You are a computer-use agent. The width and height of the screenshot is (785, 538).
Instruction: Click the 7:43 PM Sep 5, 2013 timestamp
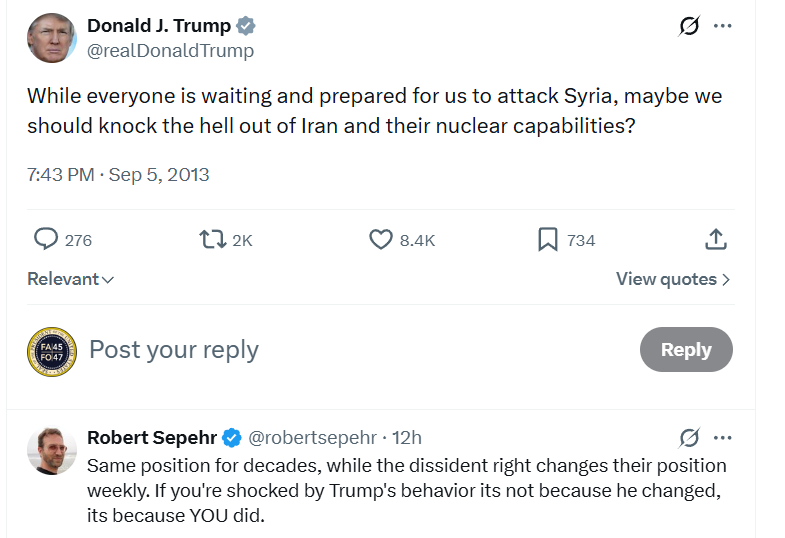[118, 174]
